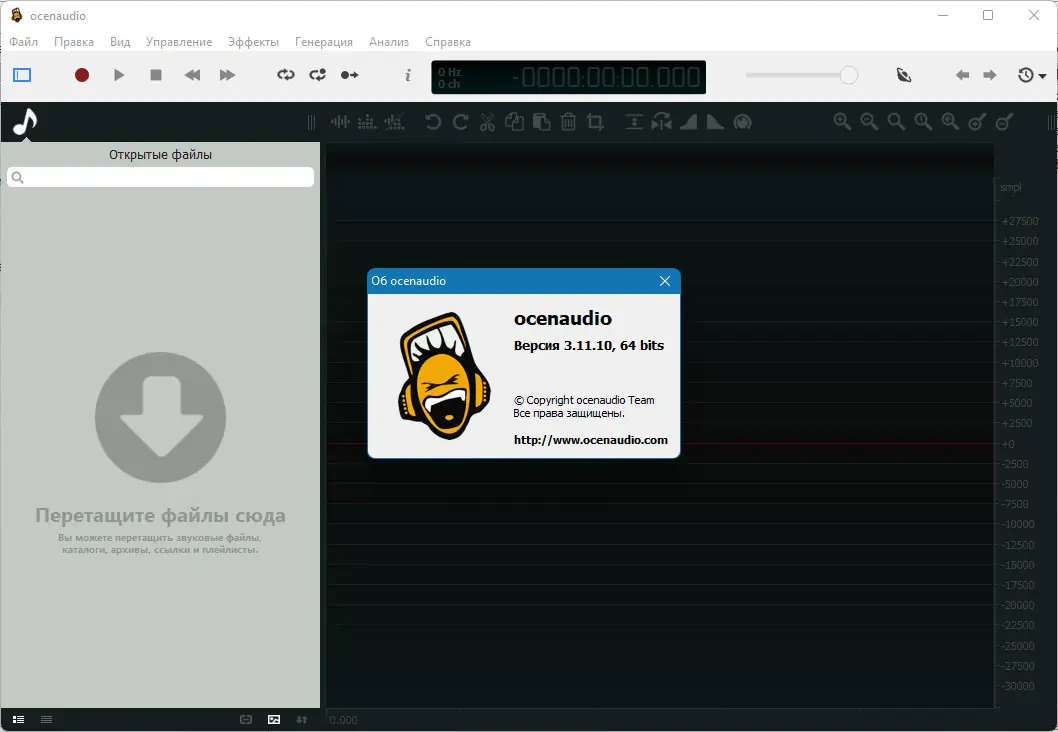
Task: Click the vertical Zoom Out icon
Action: point(1004,122)
